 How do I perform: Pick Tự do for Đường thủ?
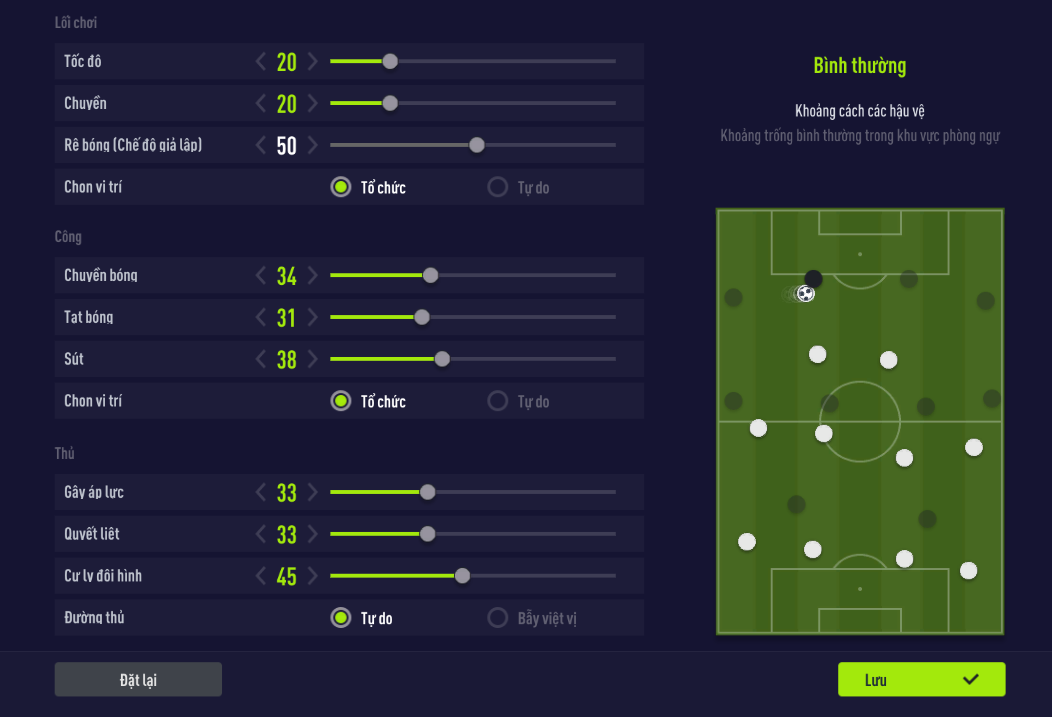click(341, 618)
